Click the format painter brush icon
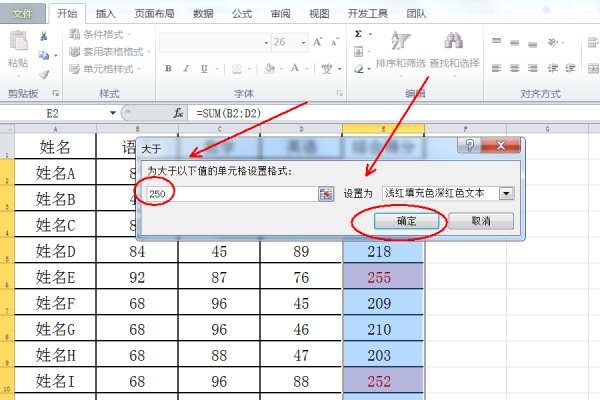This screenshot has width=600, height=400. pyautogui.click(x=44, y=73)
